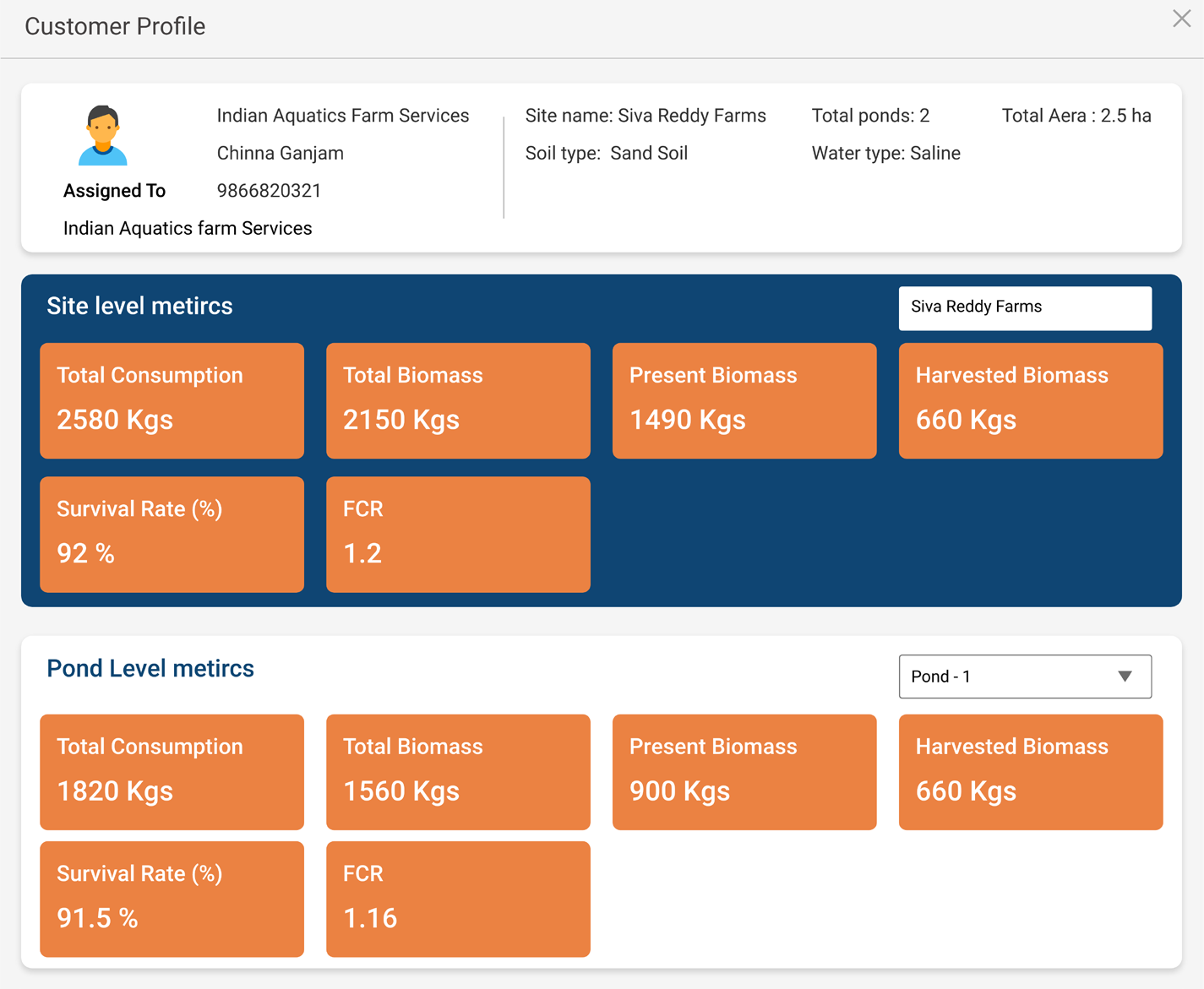1204x989 pixels.
Task: Click the customer avatar icon
Action: tap(103, 136)
